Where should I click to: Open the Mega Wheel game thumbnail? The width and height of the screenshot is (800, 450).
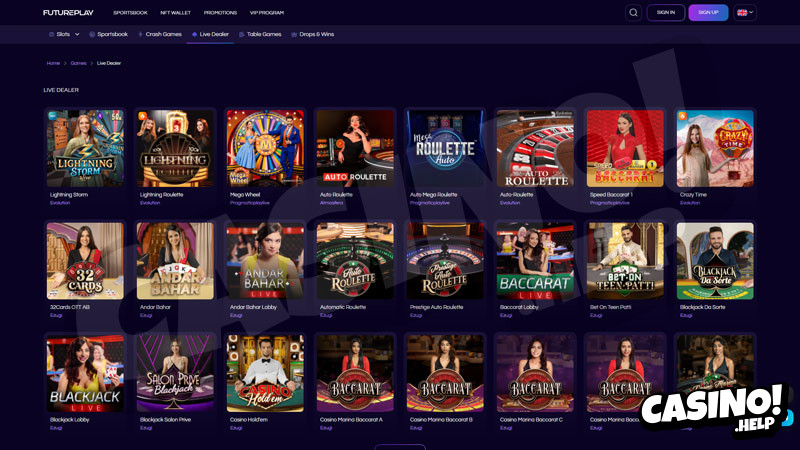(265, 148)
